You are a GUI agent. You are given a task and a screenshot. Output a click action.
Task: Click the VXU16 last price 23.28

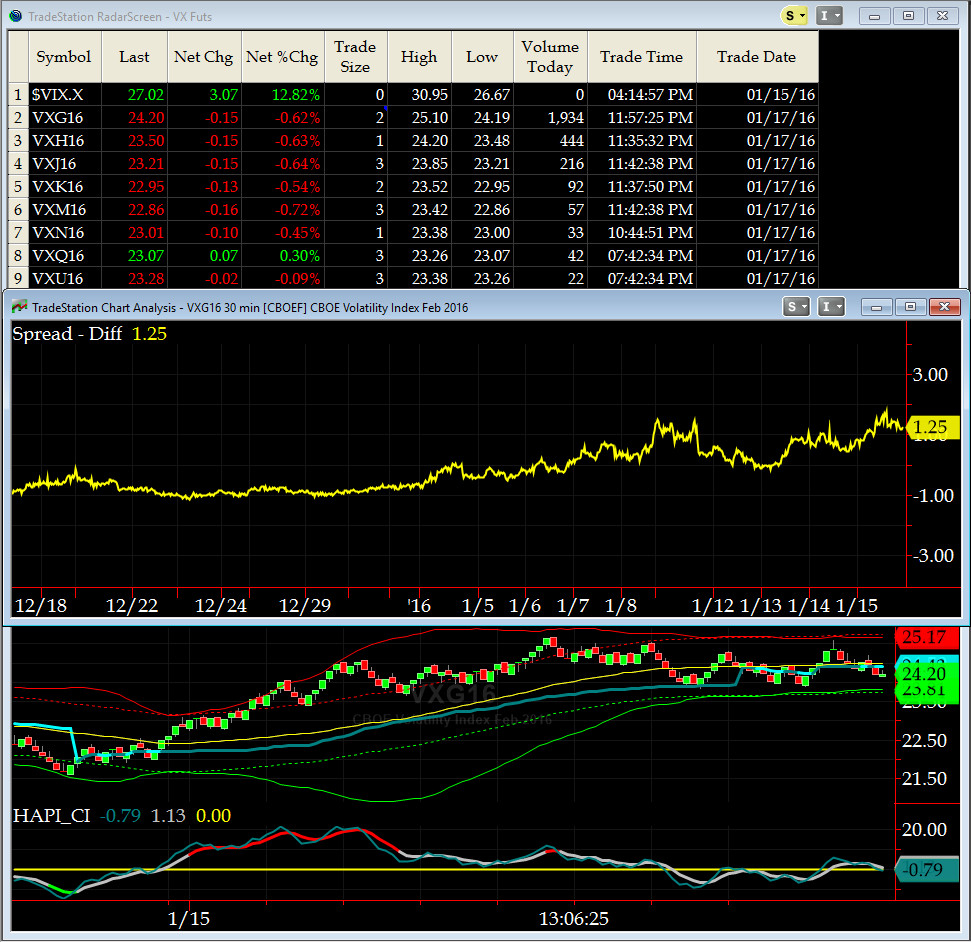135,278
